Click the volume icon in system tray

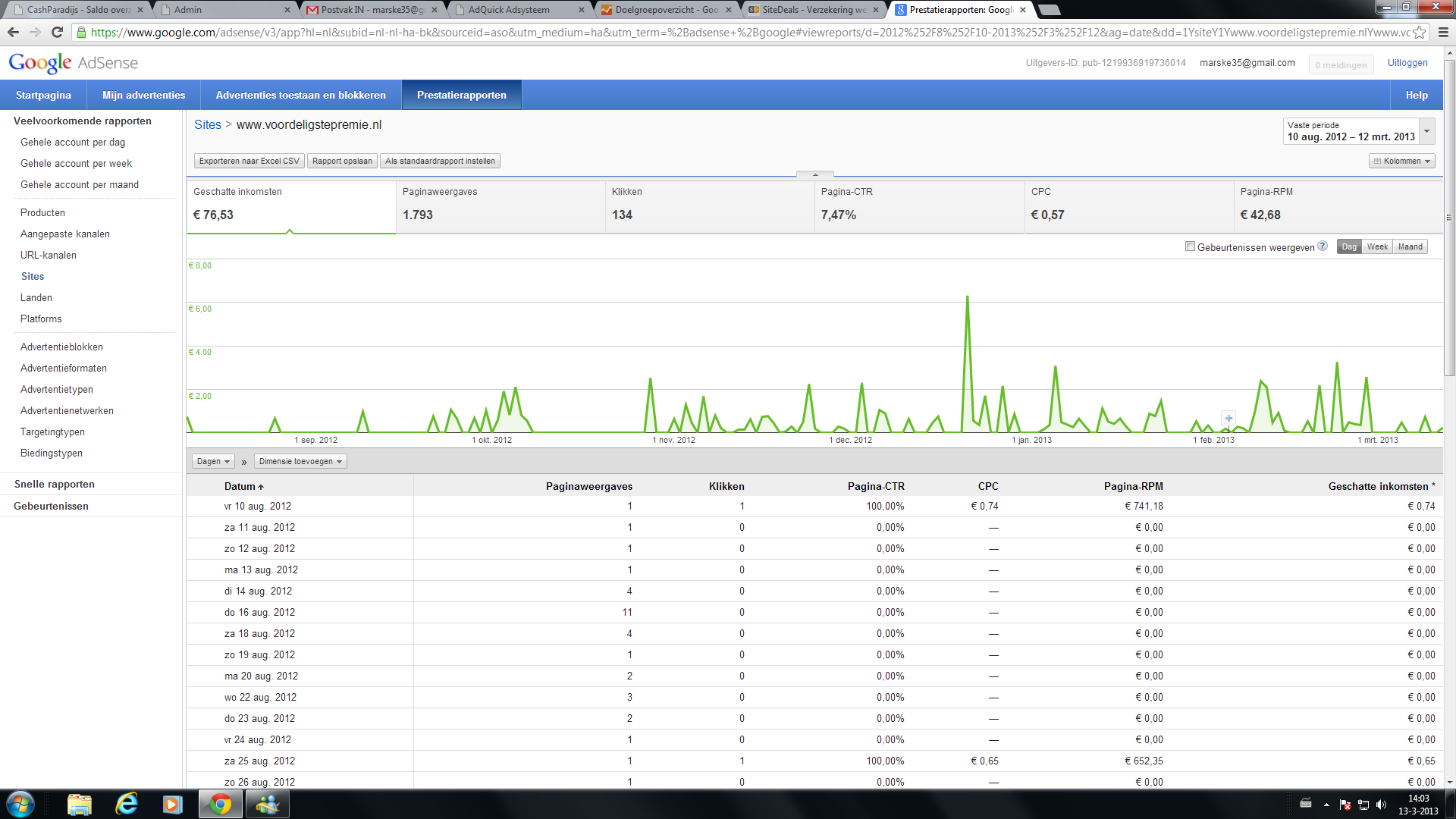[x=1381, y=805]
